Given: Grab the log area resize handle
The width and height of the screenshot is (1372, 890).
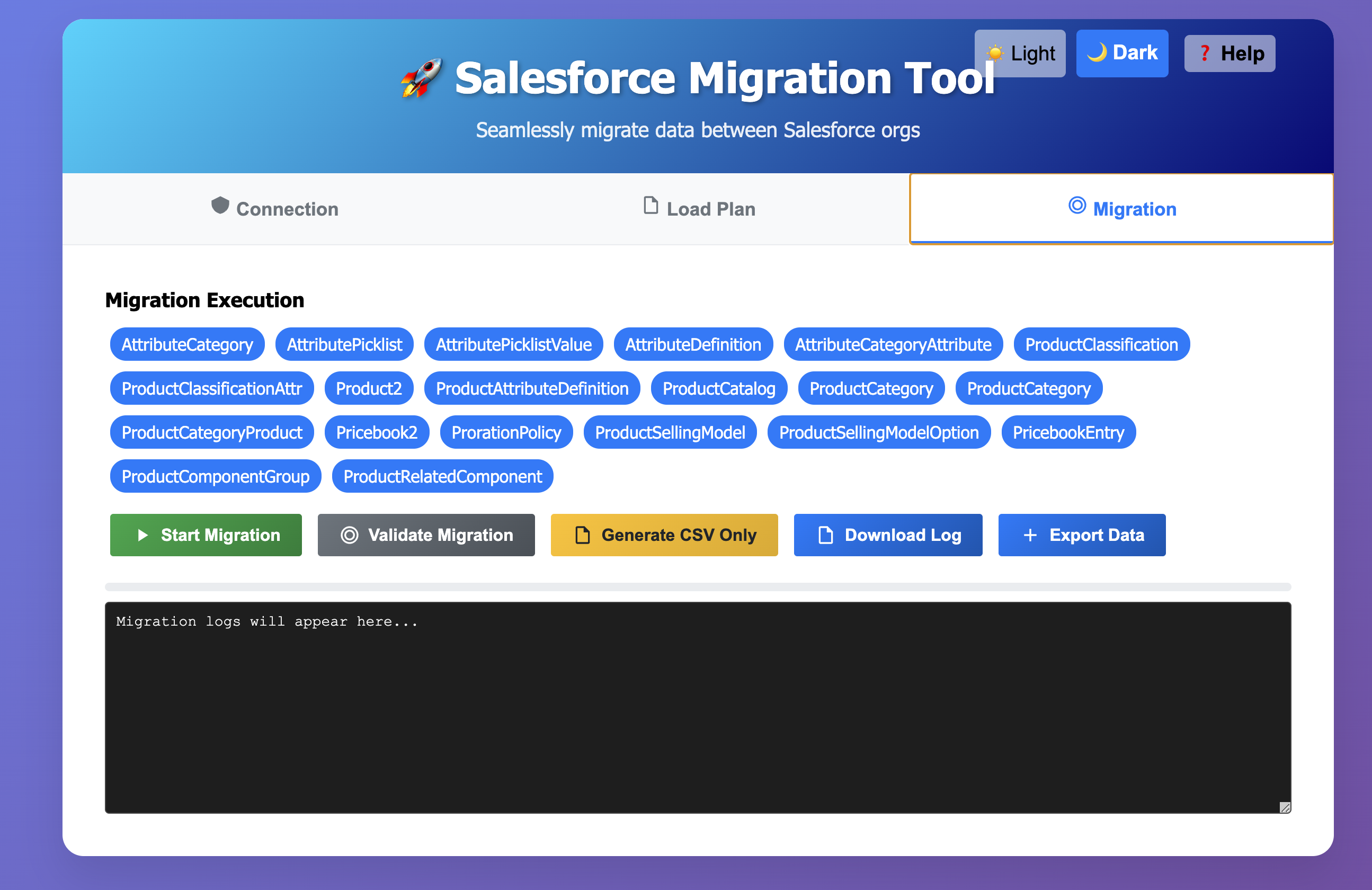Looking at the screenshot, I should pyautogui.click(x=1285, y=807).
